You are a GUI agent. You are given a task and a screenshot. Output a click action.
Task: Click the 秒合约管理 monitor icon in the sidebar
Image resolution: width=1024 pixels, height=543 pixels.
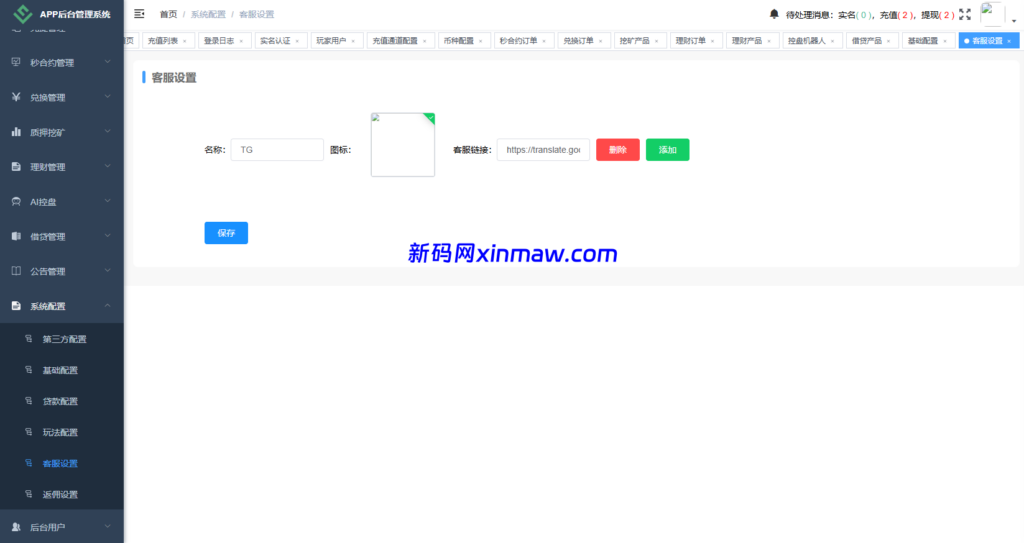point(16,62)
